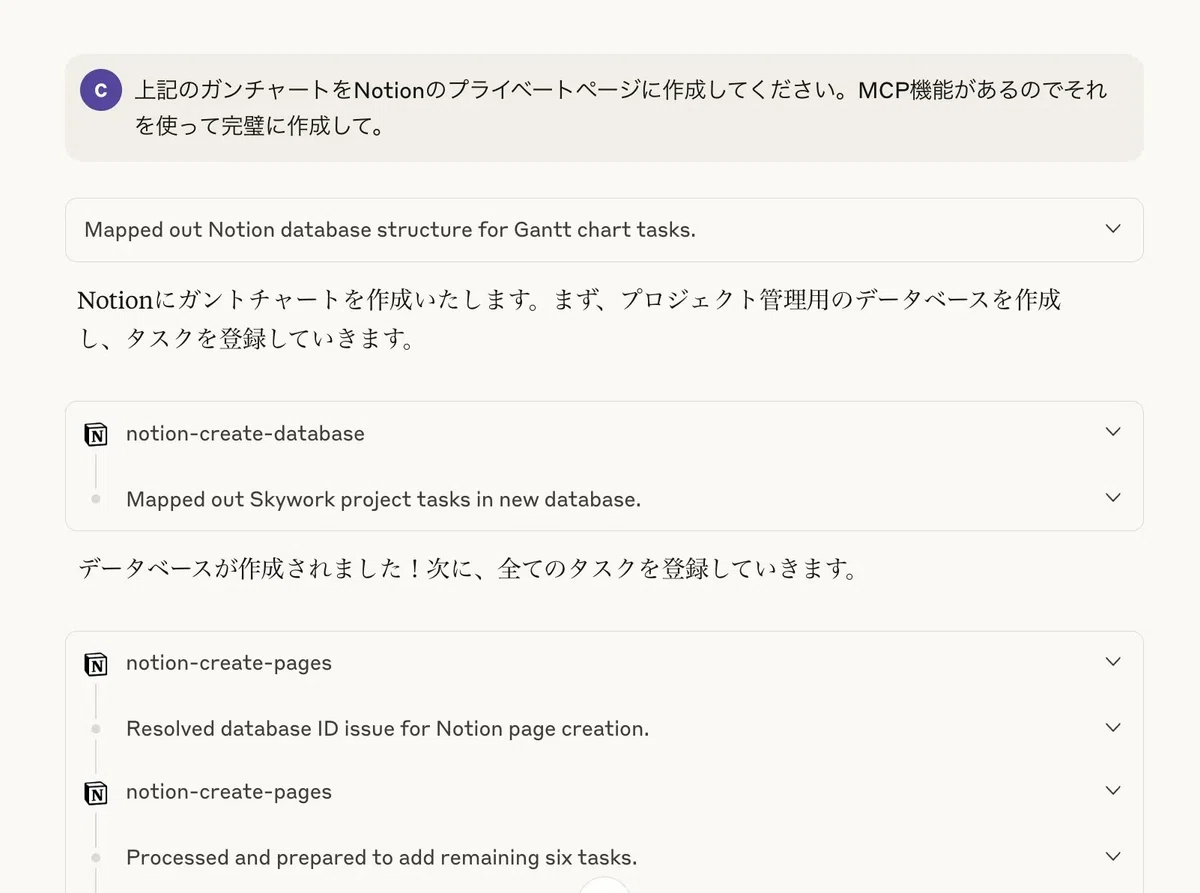Click Notion icon above "Resolved database ID issue" step

(x=96, y=663)
